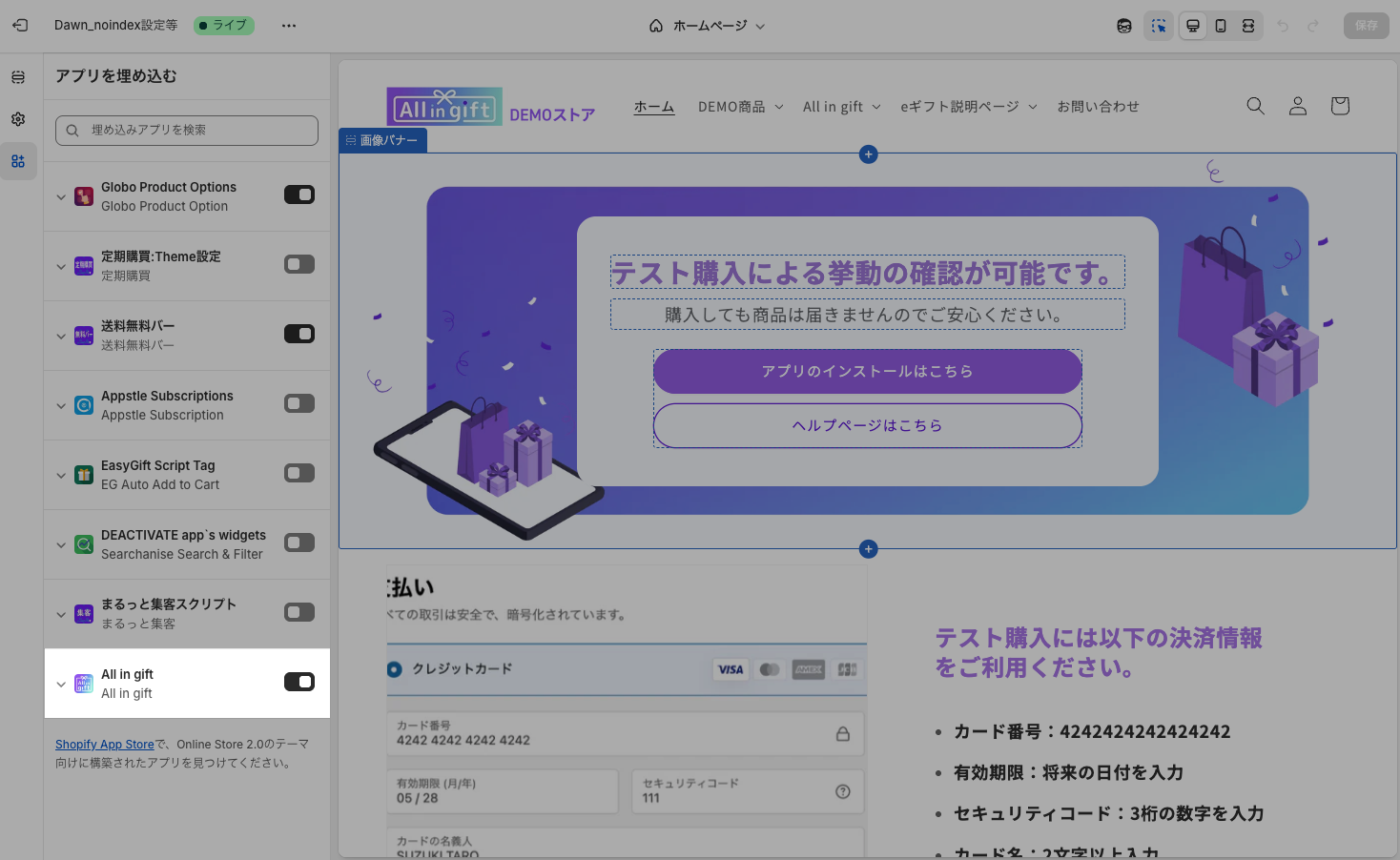This screenshot has width=1400, height=860.
Task: Open the storefront cart bag icon
Action: 1340,106
